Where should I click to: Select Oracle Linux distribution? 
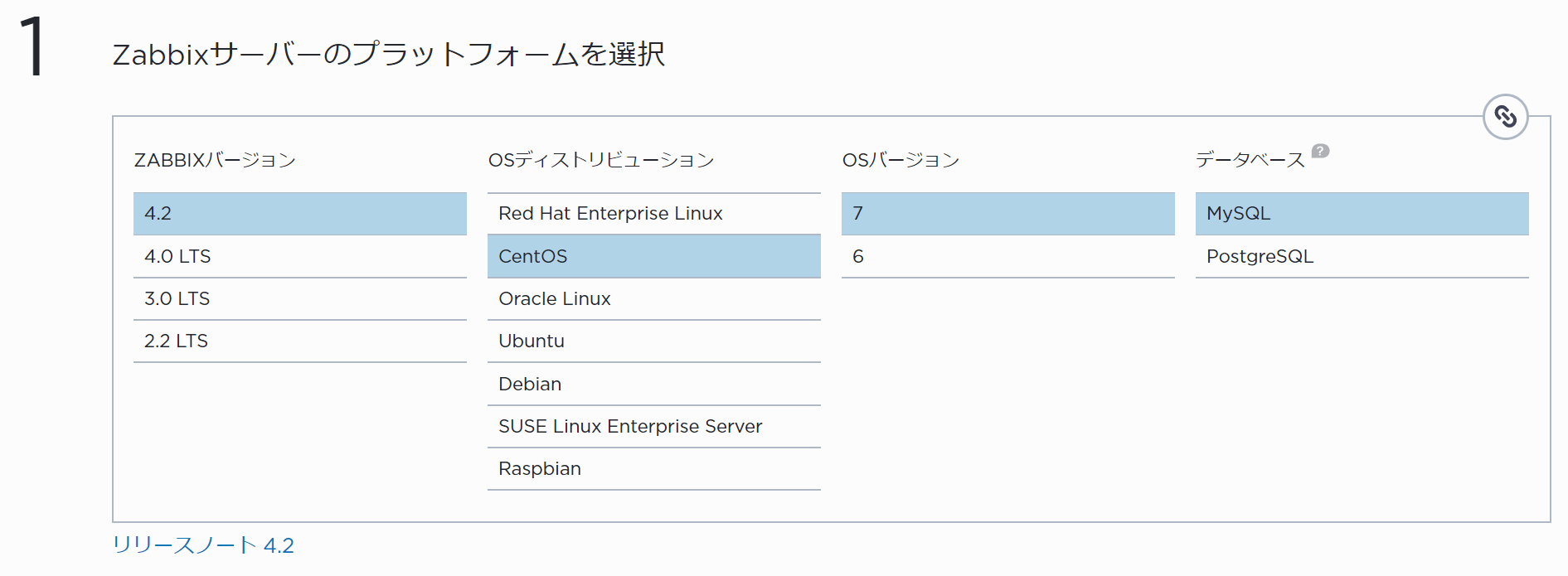click(653, 299)
